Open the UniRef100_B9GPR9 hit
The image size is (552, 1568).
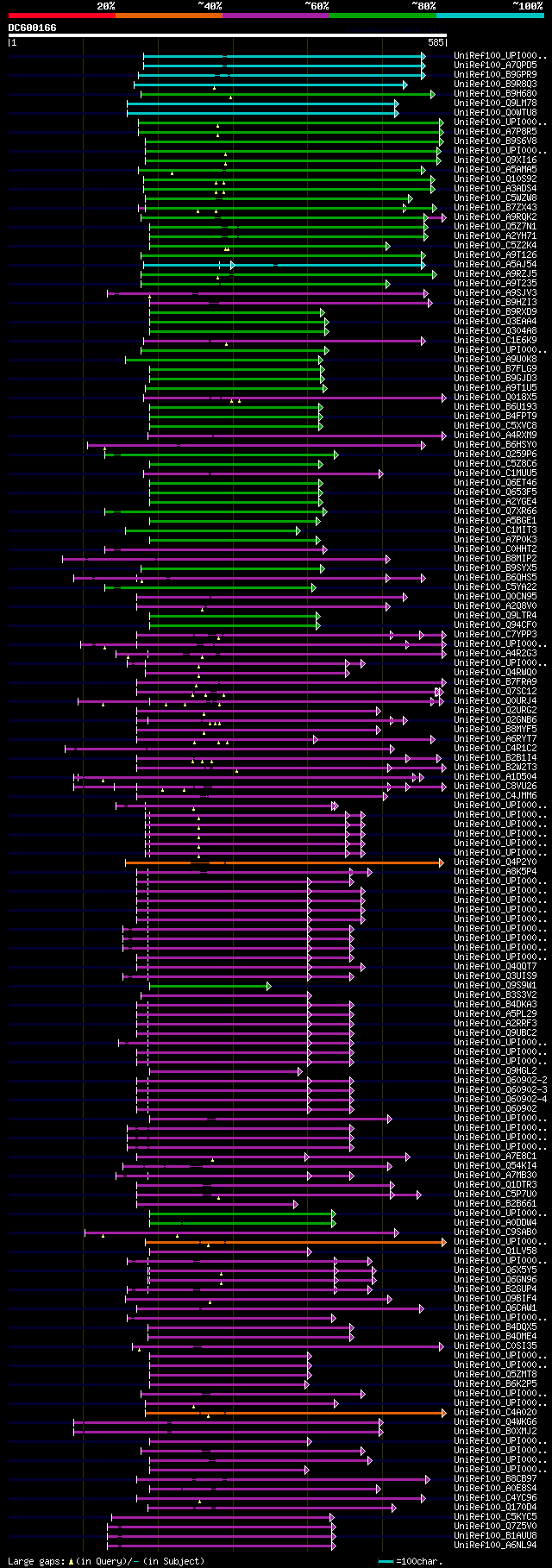click(x=495, y=75)
